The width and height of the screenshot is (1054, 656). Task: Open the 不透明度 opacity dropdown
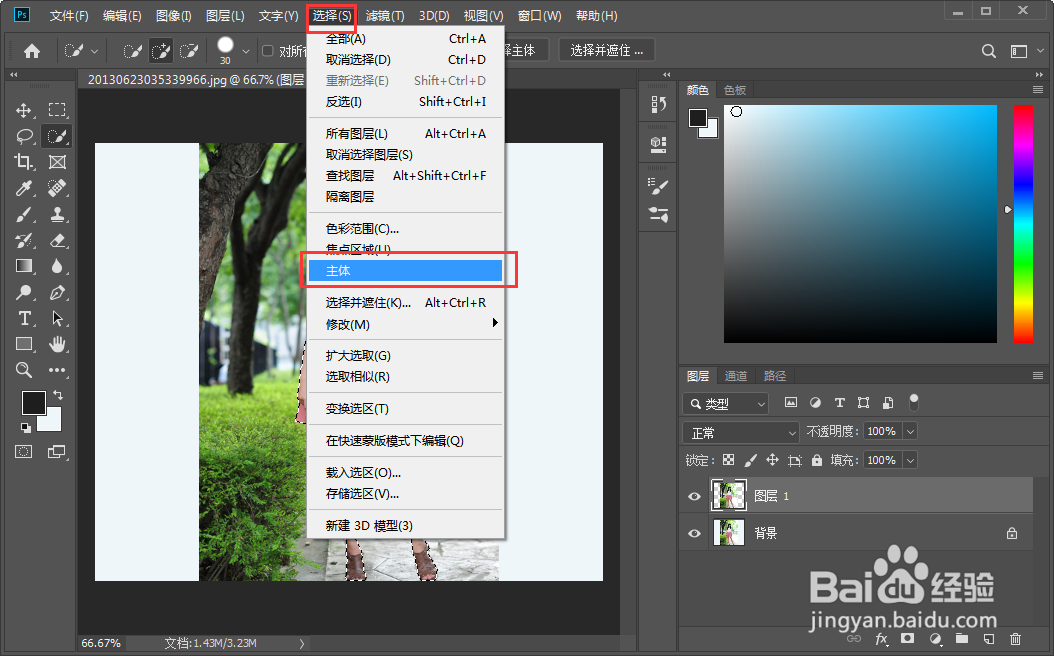(x=909, y=431)
